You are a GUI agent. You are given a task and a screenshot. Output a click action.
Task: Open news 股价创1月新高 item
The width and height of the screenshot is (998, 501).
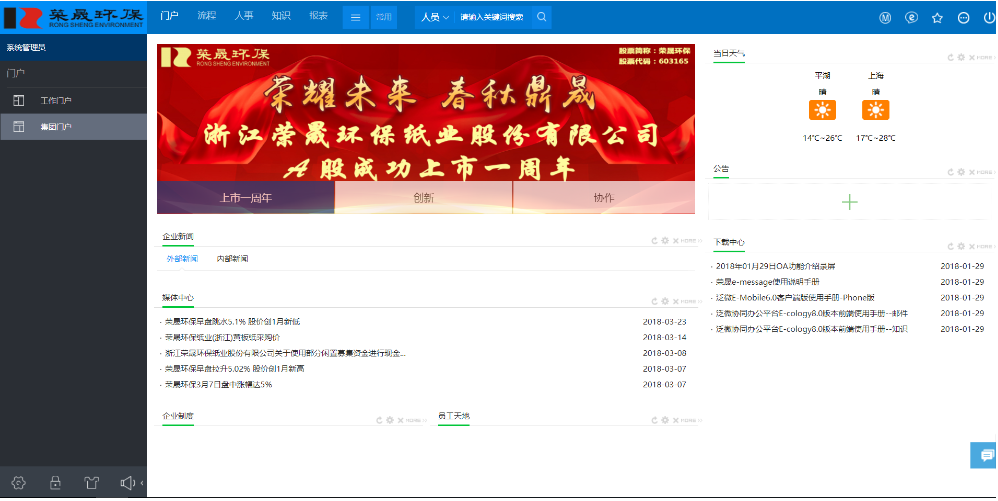tap(234, 369)
